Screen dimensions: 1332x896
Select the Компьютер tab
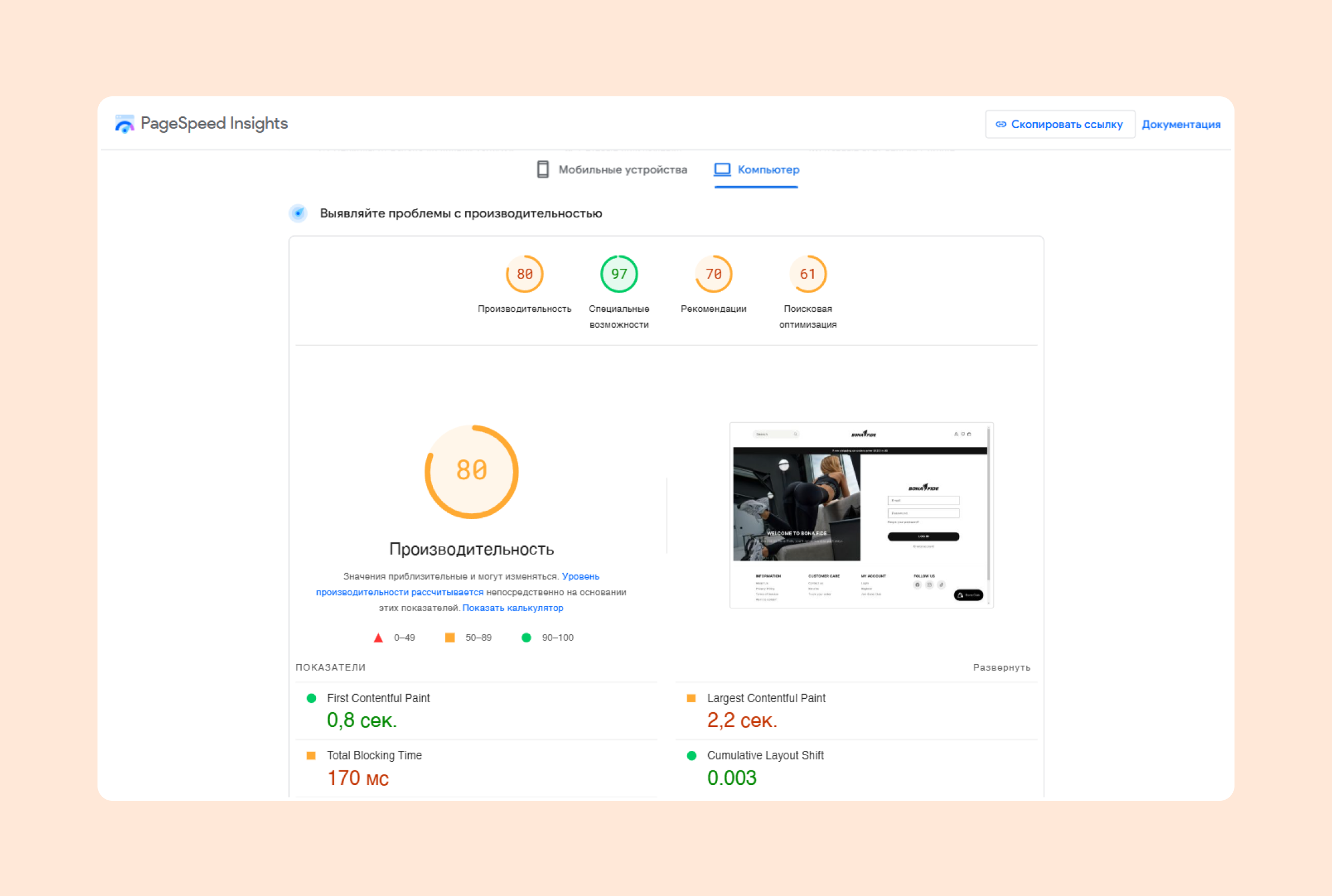pyautogui.click(x=756, y=170)
